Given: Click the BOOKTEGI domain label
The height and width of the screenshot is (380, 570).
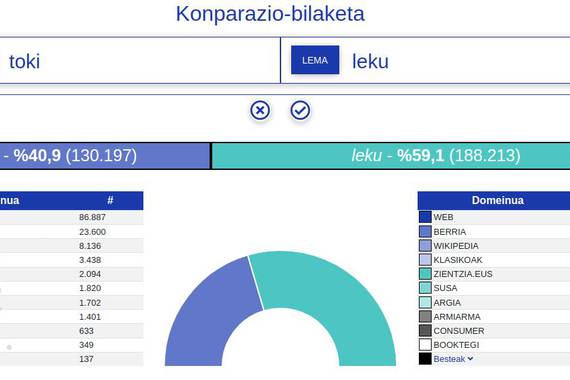Looking at the screenshot, I should [x=456, y=345].
